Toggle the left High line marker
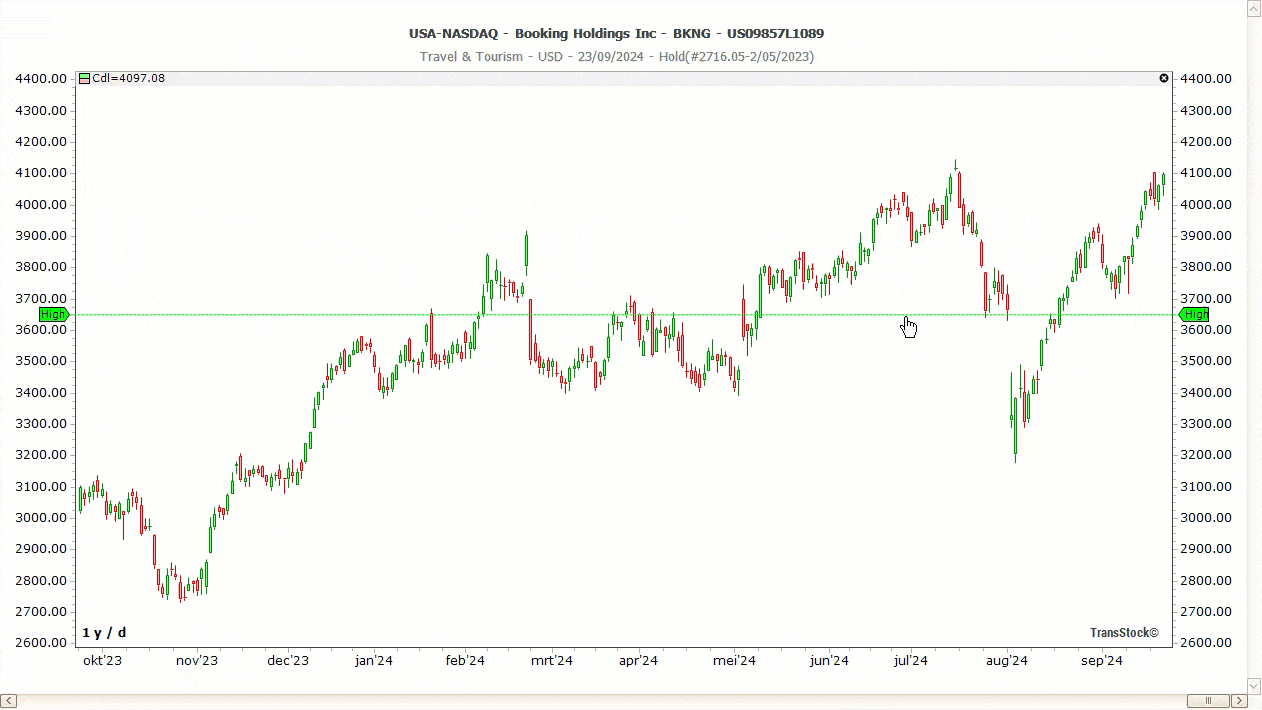 pos(53,314)
